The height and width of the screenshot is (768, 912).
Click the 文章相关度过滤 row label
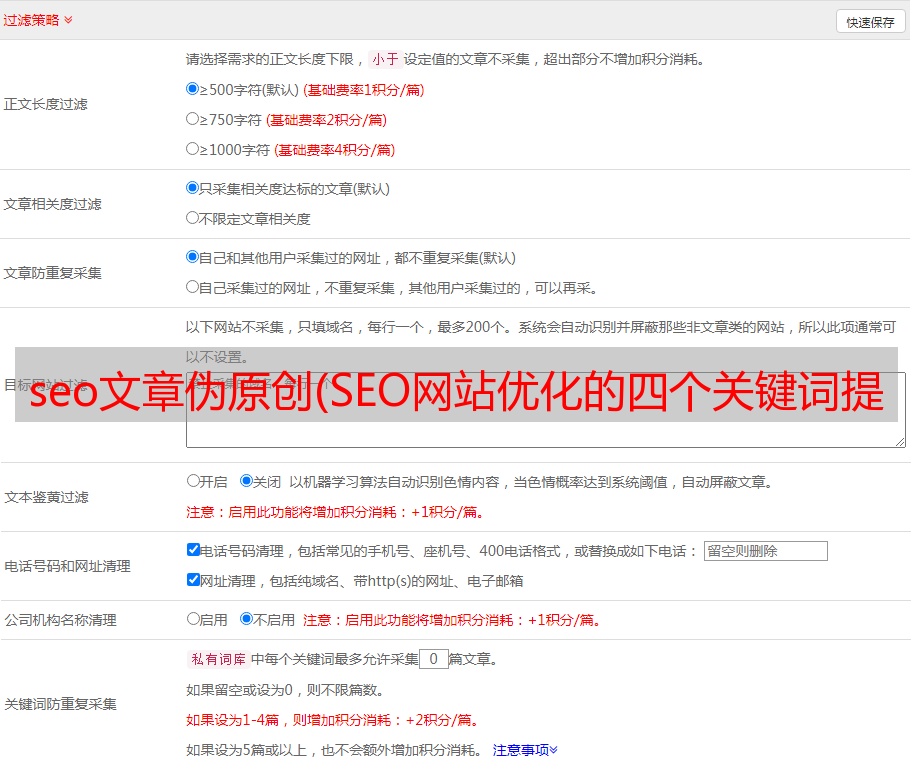pos(52,204)
